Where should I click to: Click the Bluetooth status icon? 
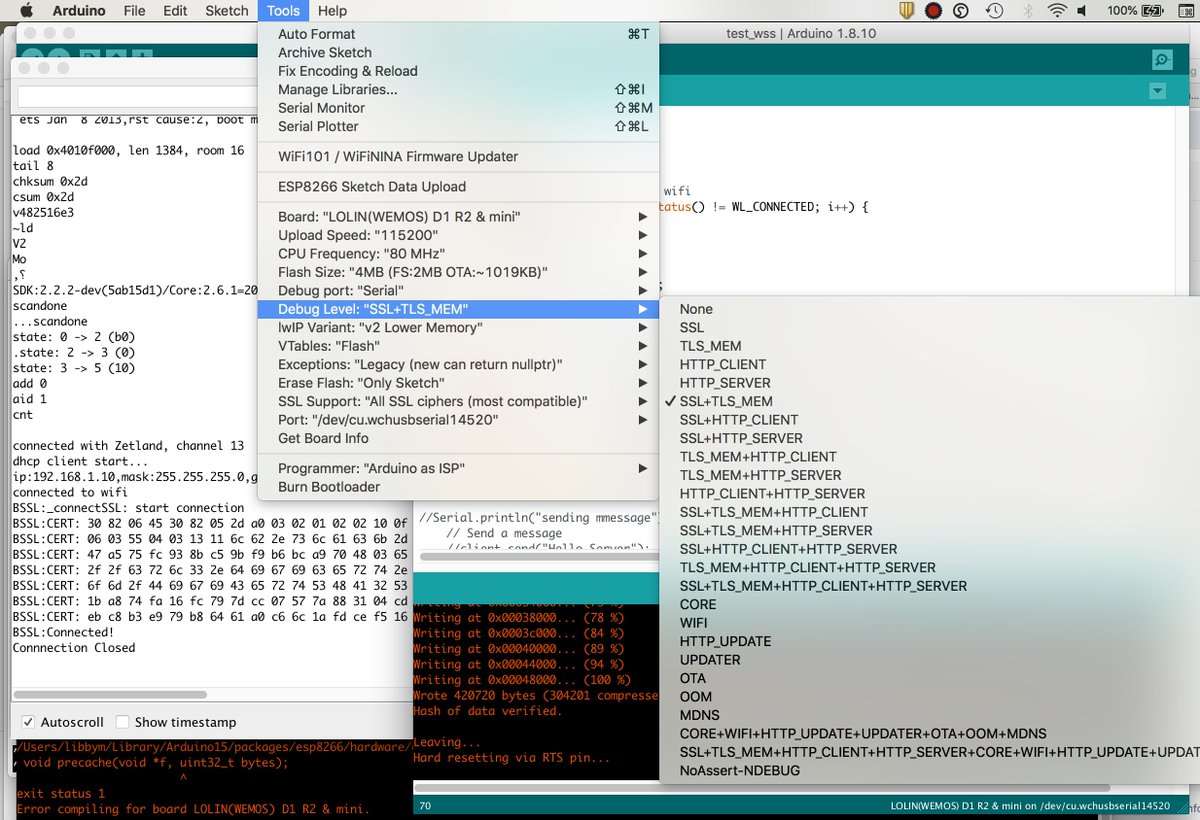[1028, 11]
